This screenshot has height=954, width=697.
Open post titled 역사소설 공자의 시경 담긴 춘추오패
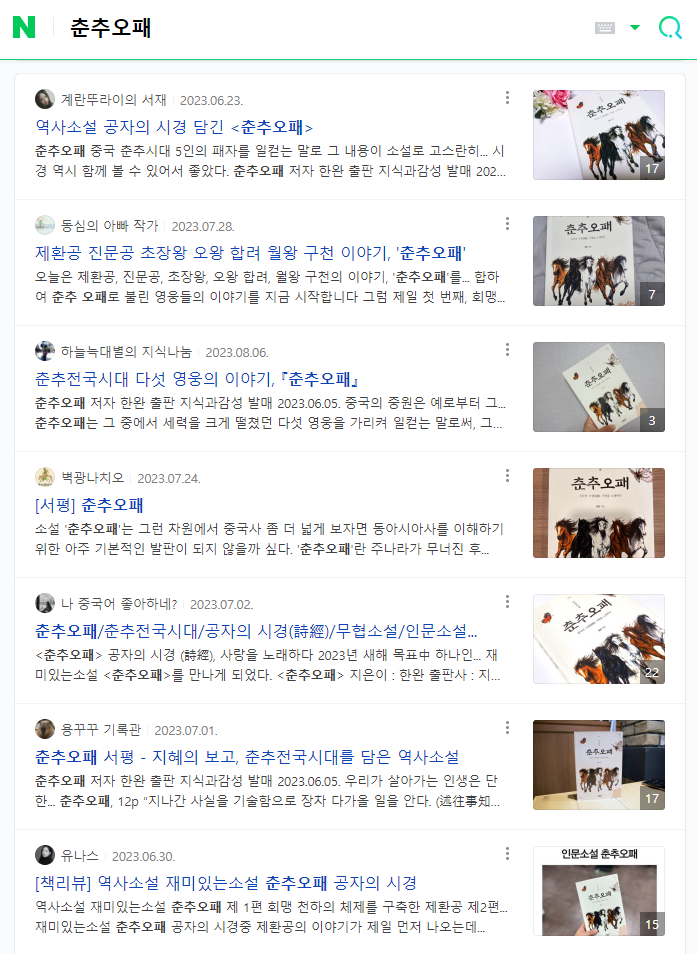(x=174, y=127)
